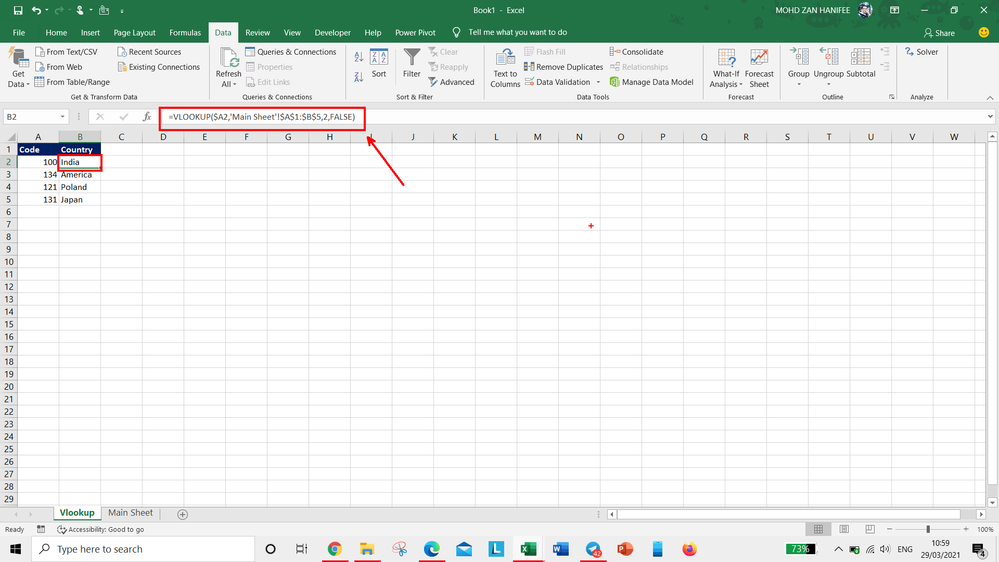Select Normal view button
Image resolution: width=999 pixels, height=562 pixels.
pyautogui.click(x=819, y=530)
